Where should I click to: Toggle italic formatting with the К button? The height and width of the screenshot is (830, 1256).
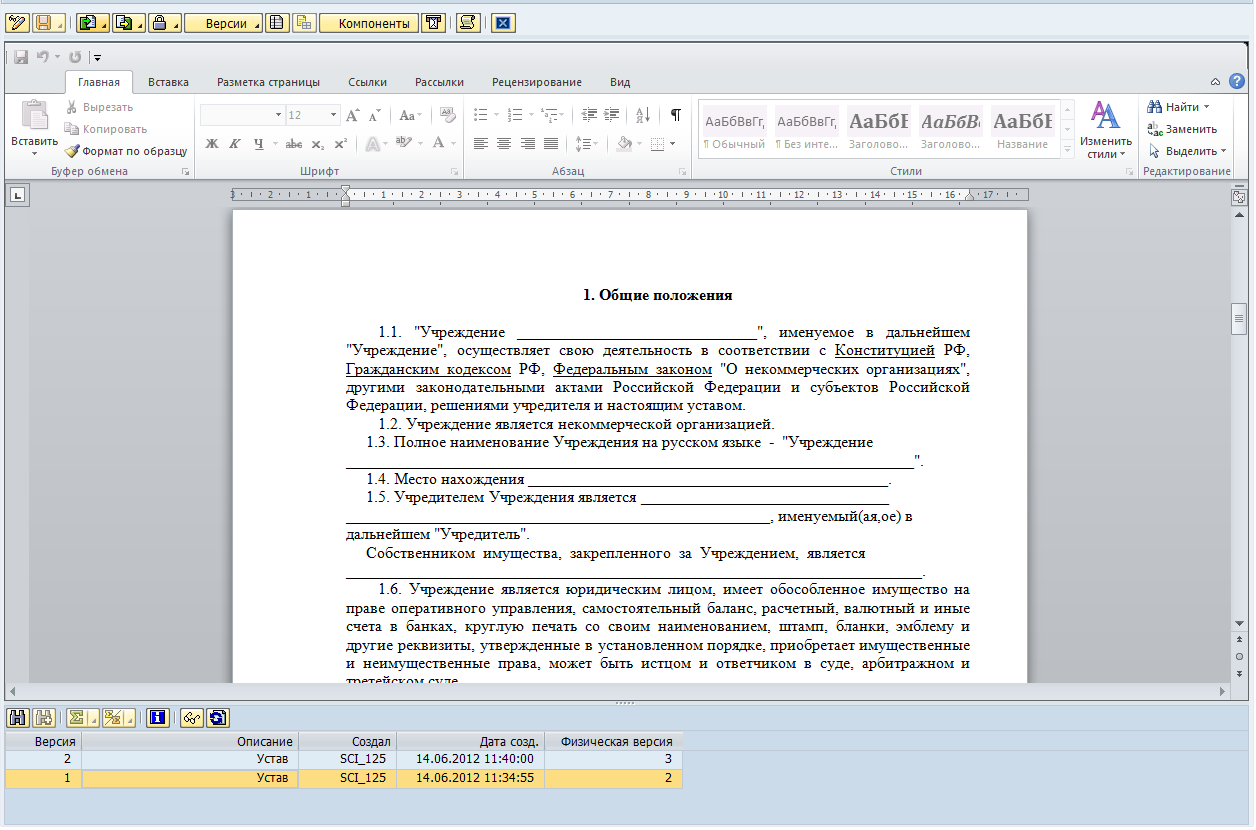(x=234, y=144)
